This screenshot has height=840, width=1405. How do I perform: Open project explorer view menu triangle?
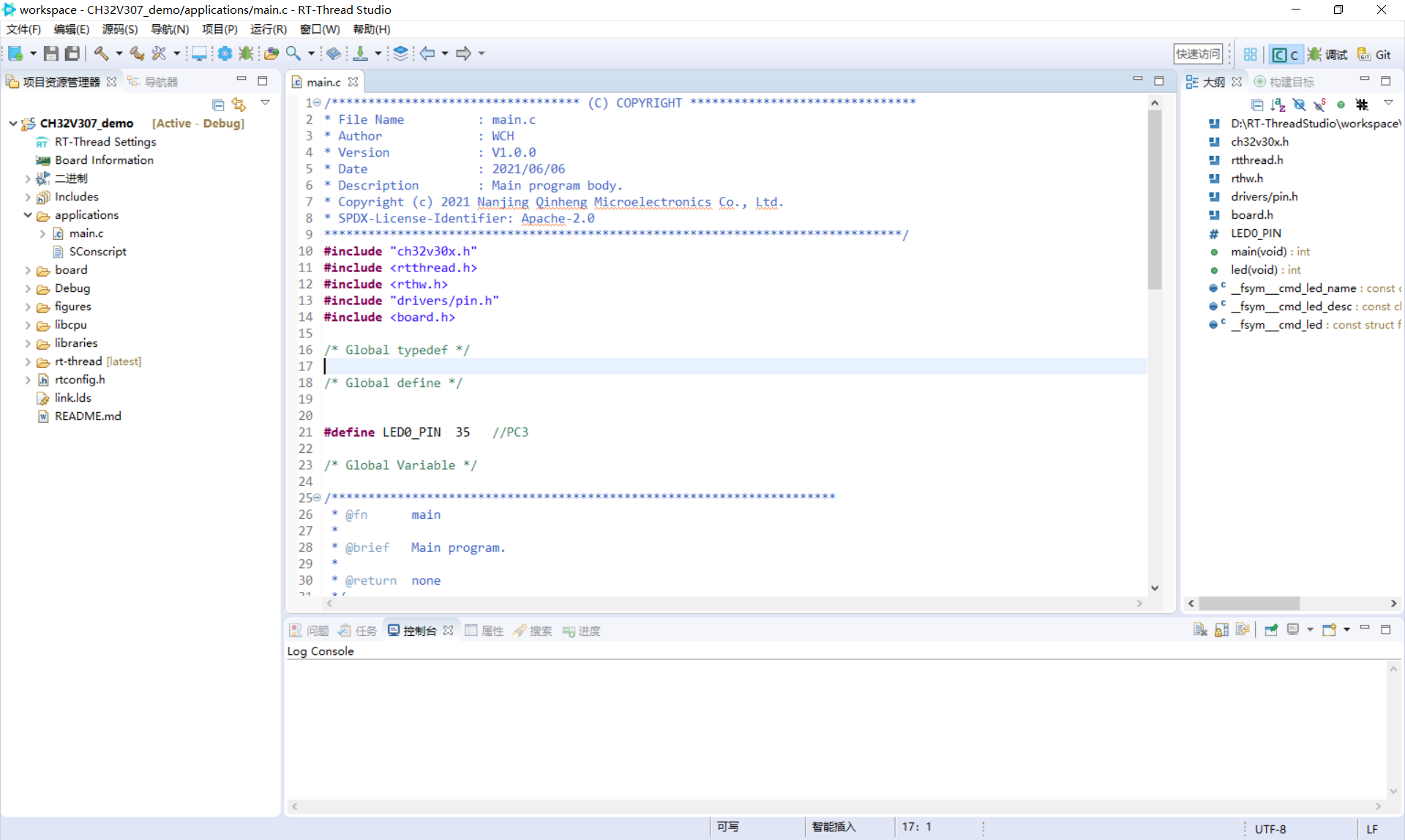tap(265, 103)
